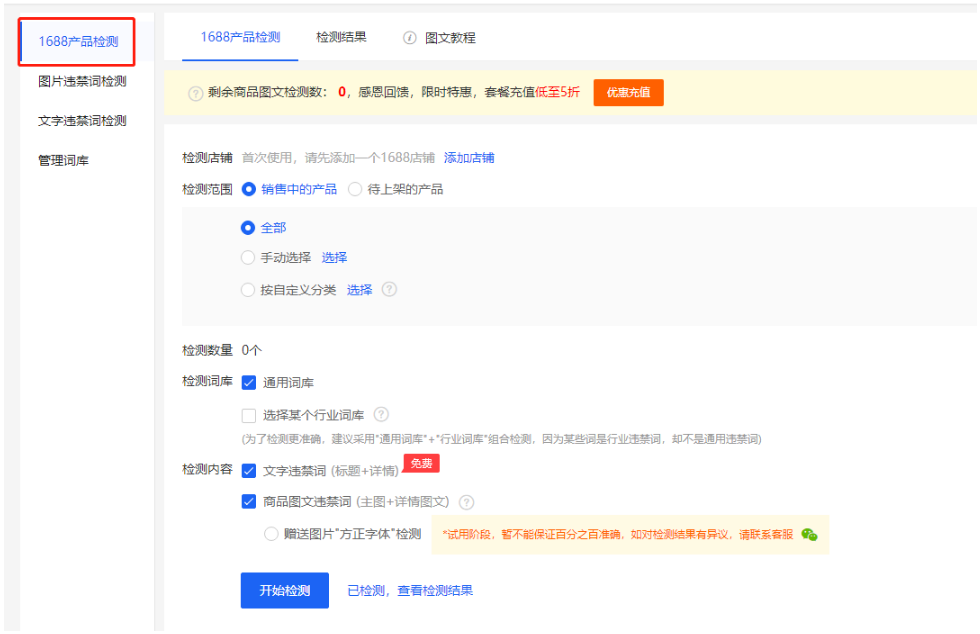Toggle the 商品图文违禁词 (主图+详情图文) checkbox
Screen dimensions: 980x634
point(249,501)
